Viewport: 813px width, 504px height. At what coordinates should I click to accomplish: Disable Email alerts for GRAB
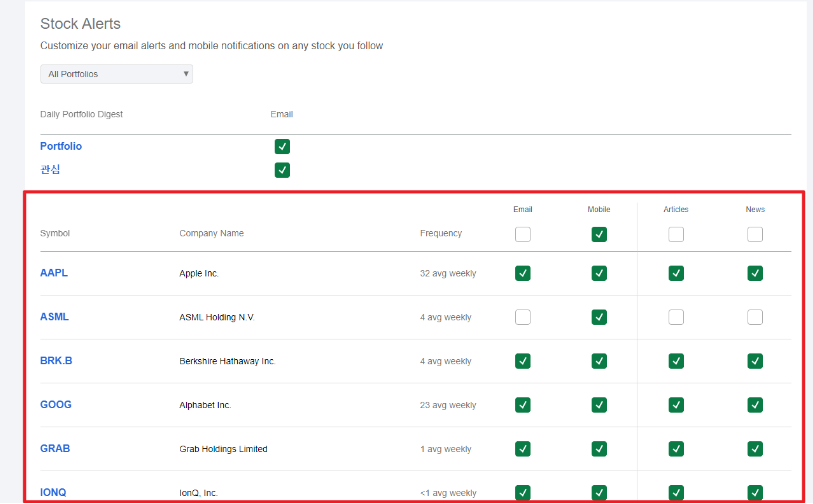[523, 449]
